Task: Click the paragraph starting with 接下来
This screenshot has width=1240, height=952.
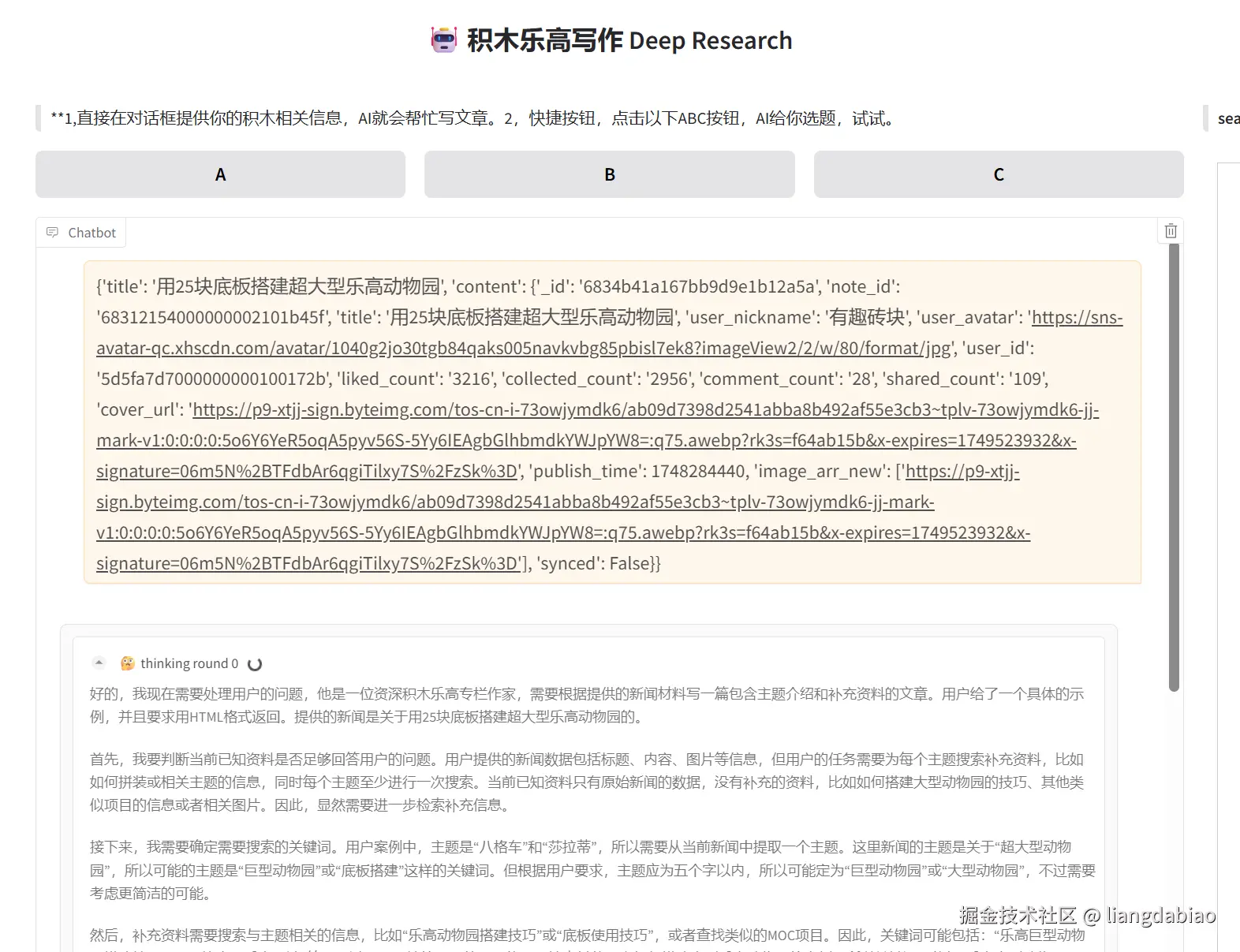Action: pos(592,869)
